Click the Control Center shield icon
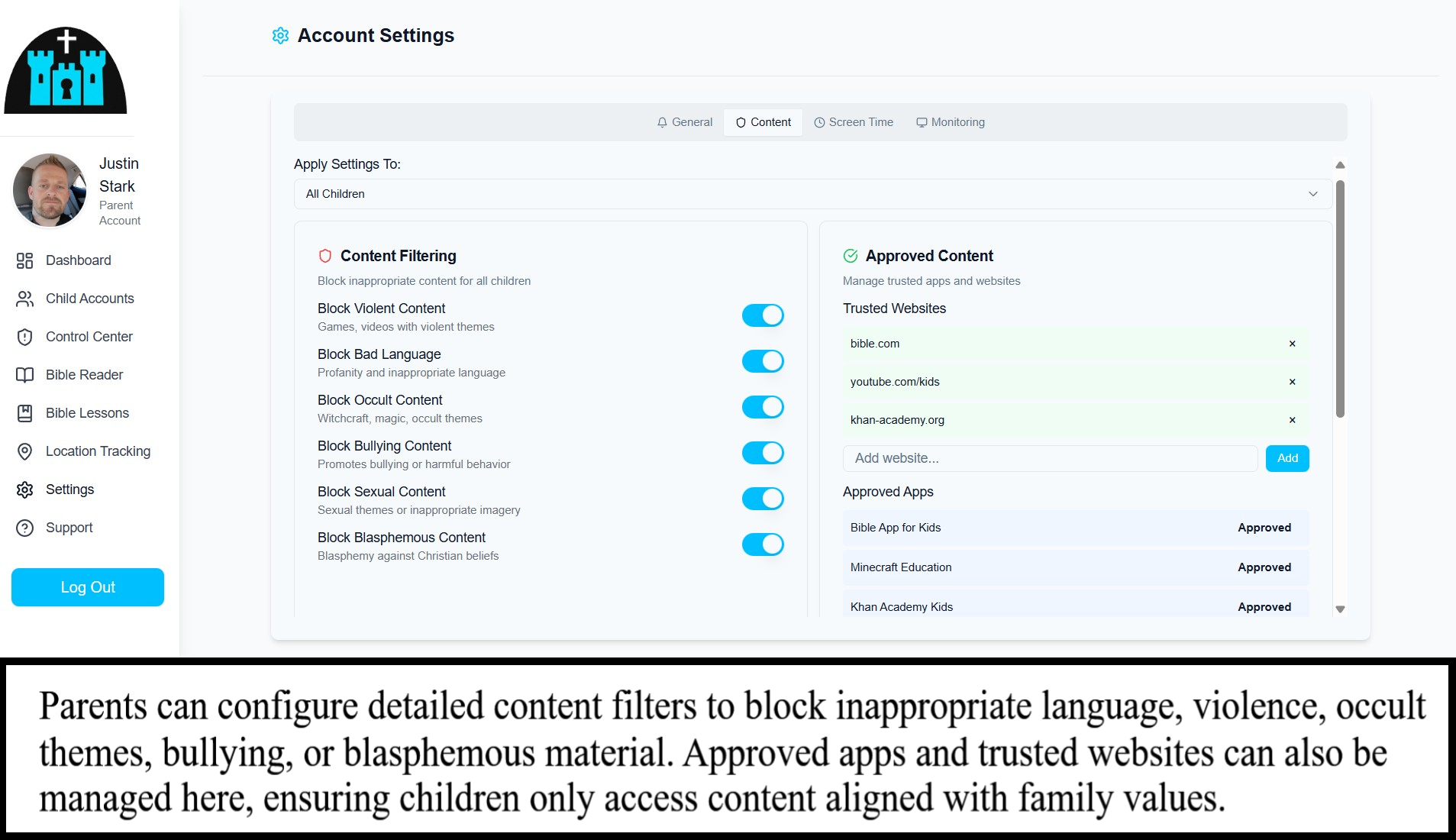 click(x=24, y=337)
